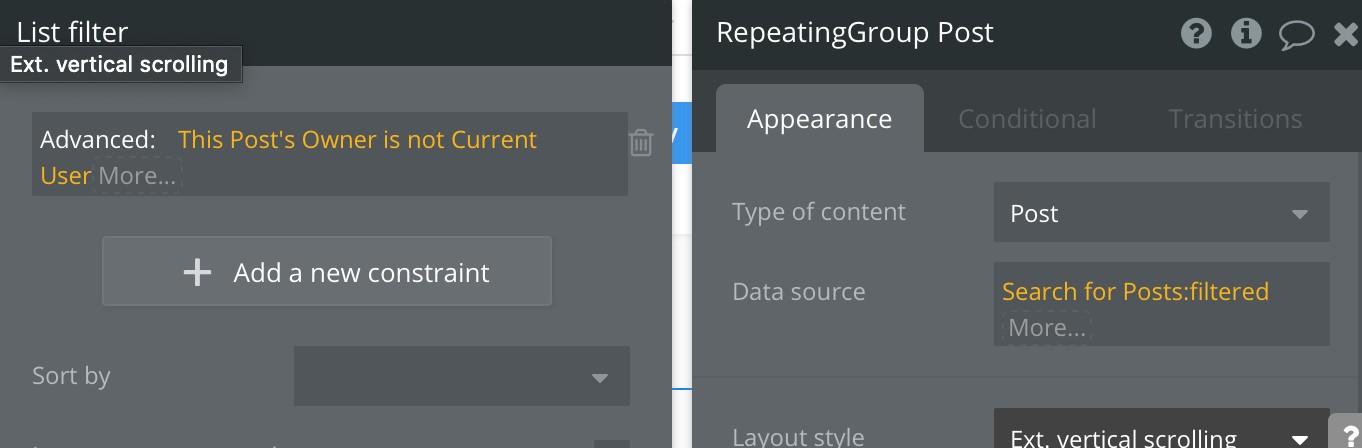The width and height of the screenshot is (1362, 448).
Task: Close the RepeatingGroup Post property editor
Action: [x=1347, y=34]
